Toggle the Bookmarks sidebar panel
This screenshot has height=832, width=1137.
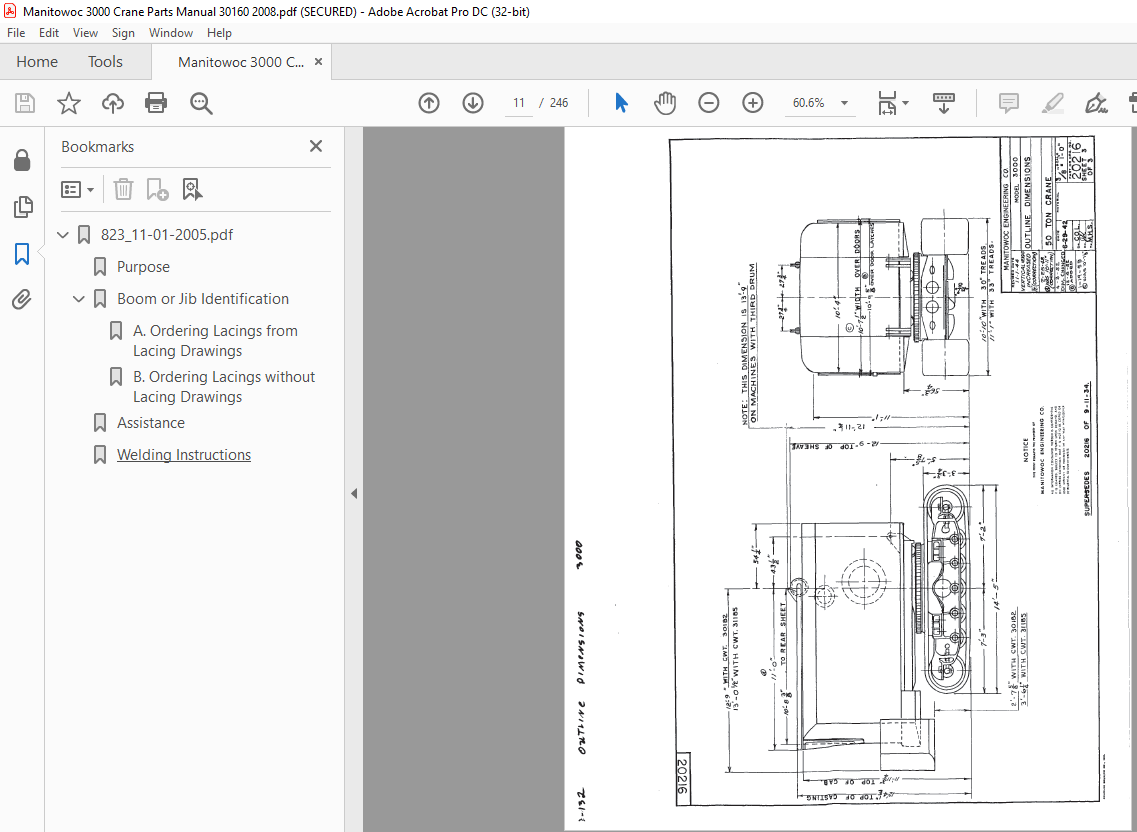pos(22,254)
